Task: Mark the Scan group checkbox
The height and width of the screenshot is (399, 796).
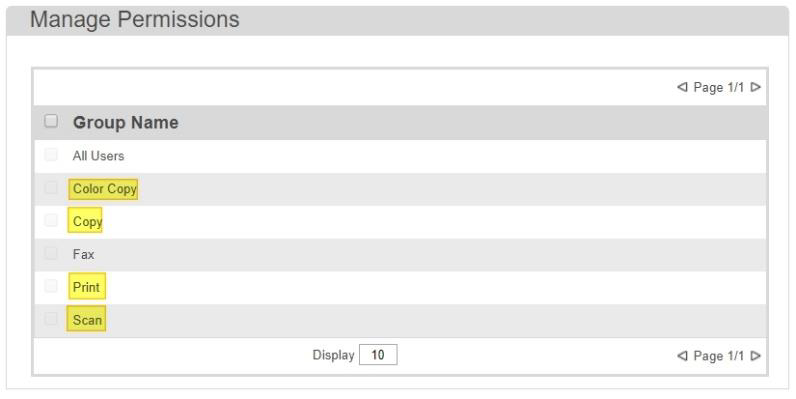Action: (51, 319)
